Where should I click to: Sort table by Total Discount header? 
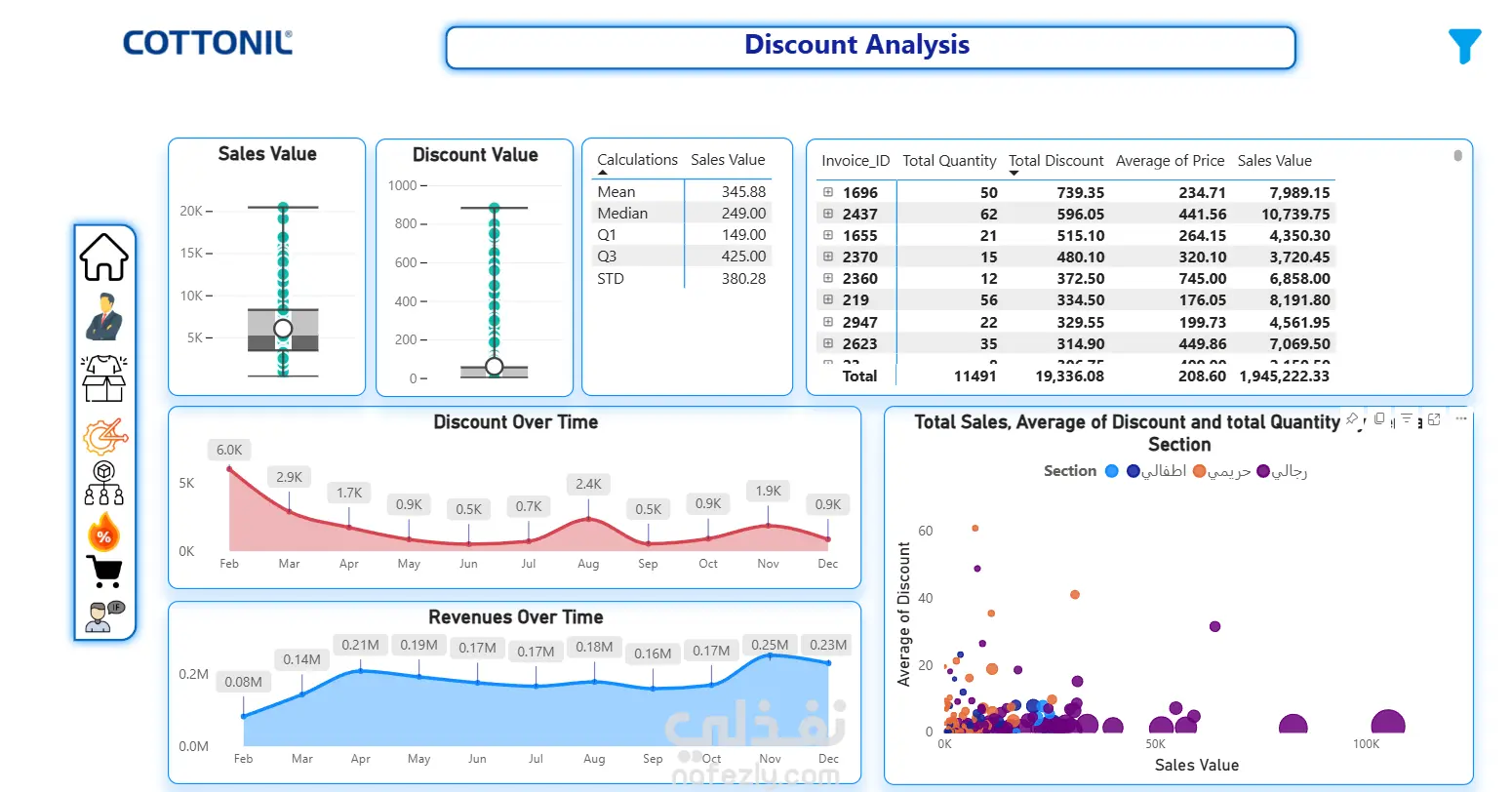click(x=1055, y=161)
